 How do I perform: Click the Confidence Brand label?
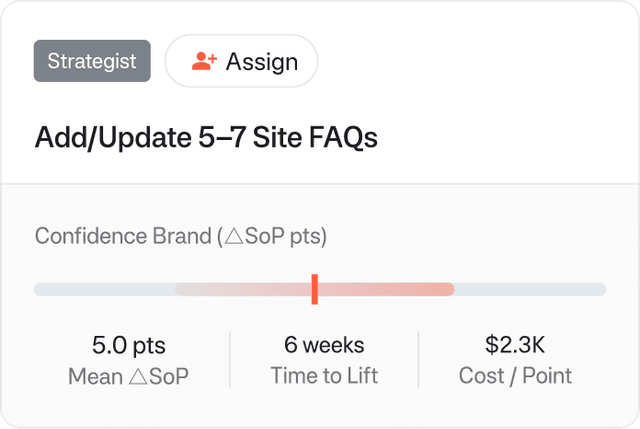point(181,237)
